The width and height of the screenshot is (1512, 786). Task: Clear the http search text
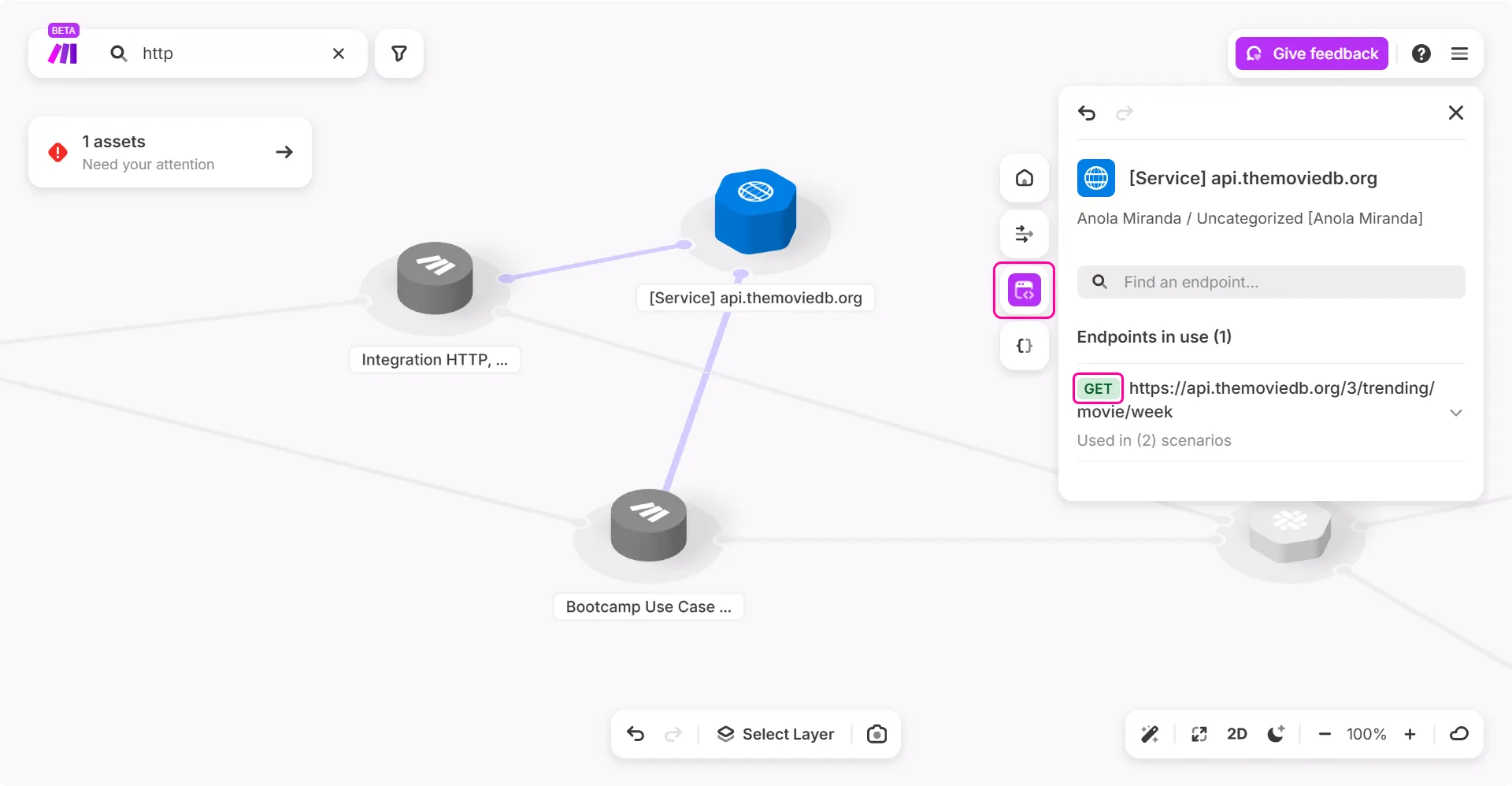(x=339, y=54)
